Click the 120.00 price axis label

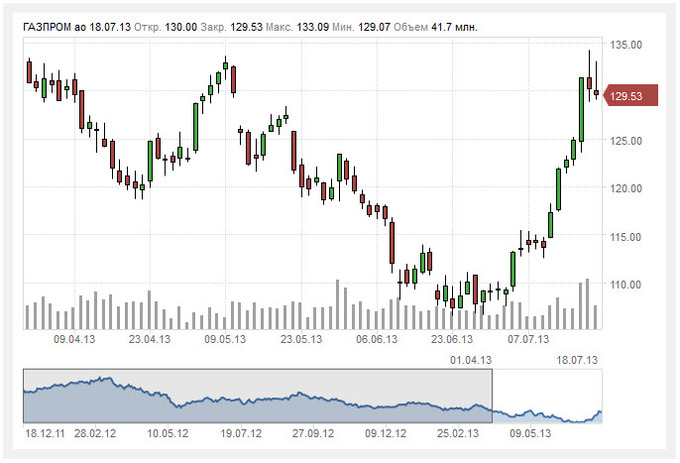pos(625,189)
